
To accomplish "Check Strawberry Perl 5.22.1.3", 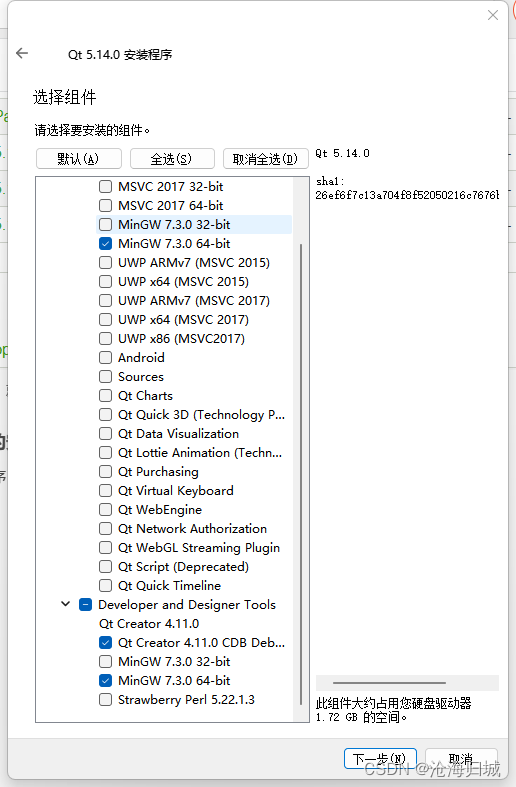I will pyautogui.click(x=105, y=700).
